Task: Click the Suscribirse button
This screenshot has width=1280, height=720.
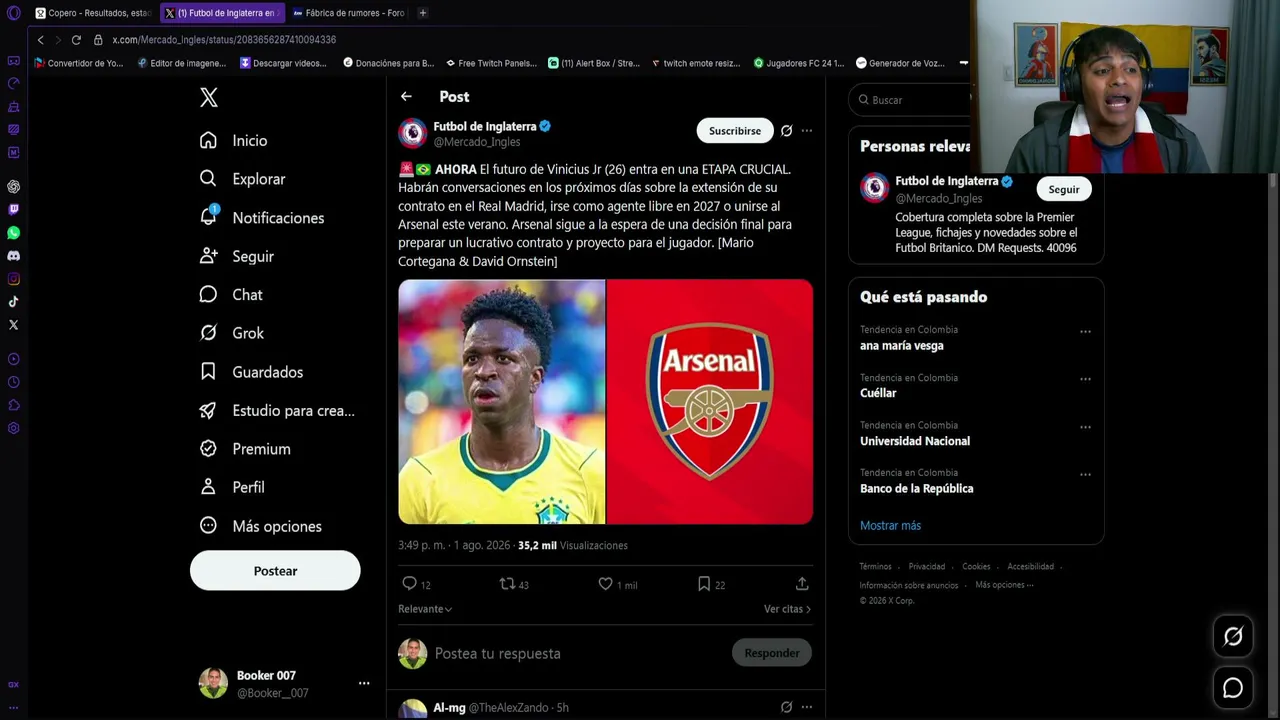Action: coord(735,131)
